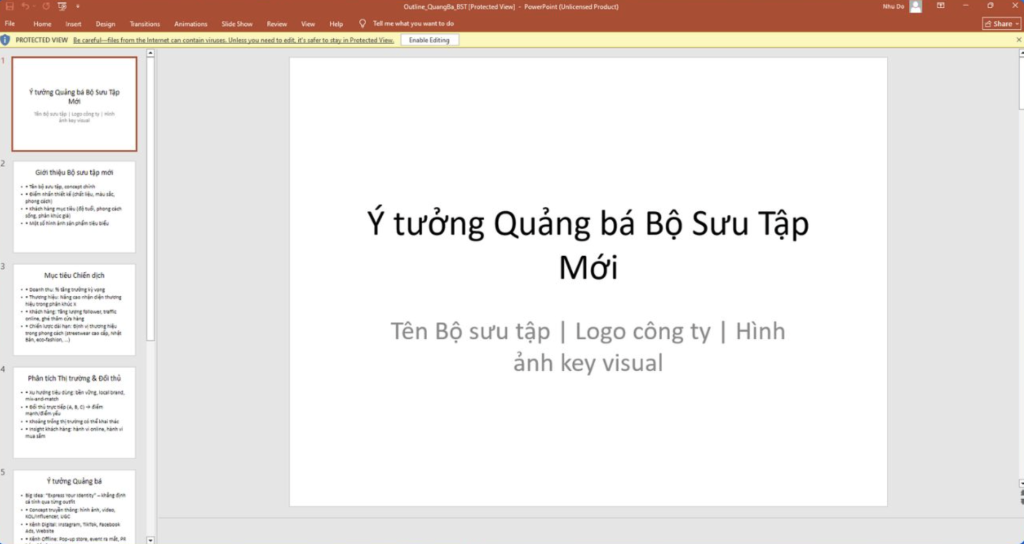Click the Save icon in title bar
The height and width of the screenshot is (544, 1024).
click(9, 6)
